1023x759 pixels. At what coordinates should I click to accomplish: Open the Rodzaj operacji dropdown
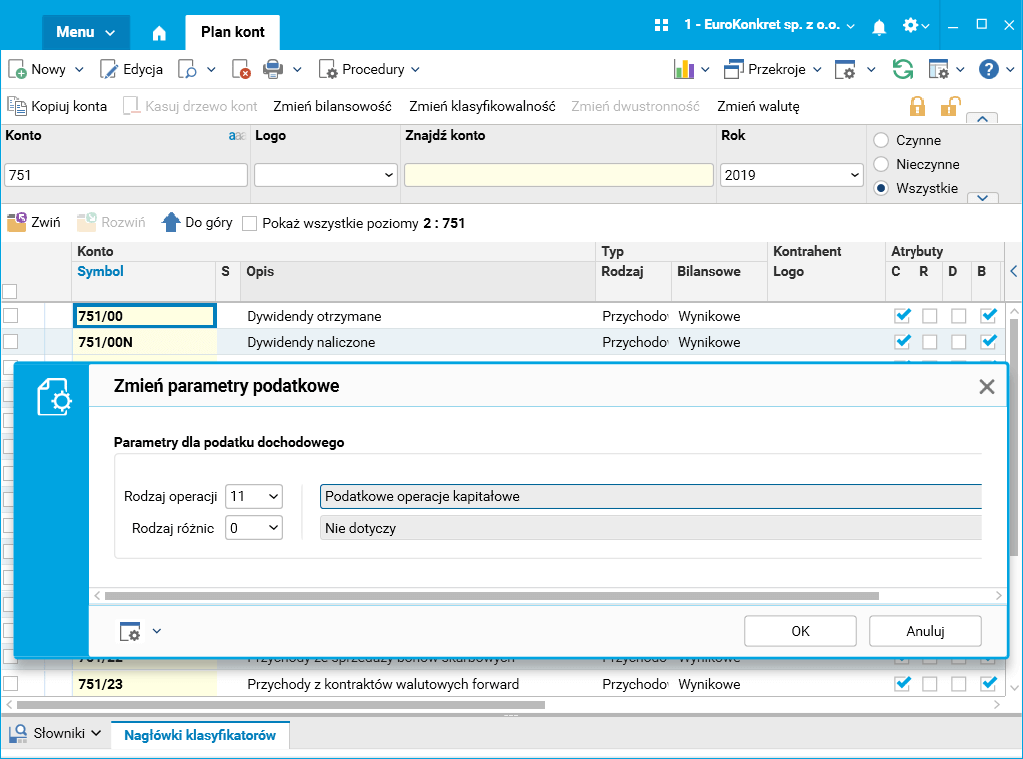click(254, 497)
